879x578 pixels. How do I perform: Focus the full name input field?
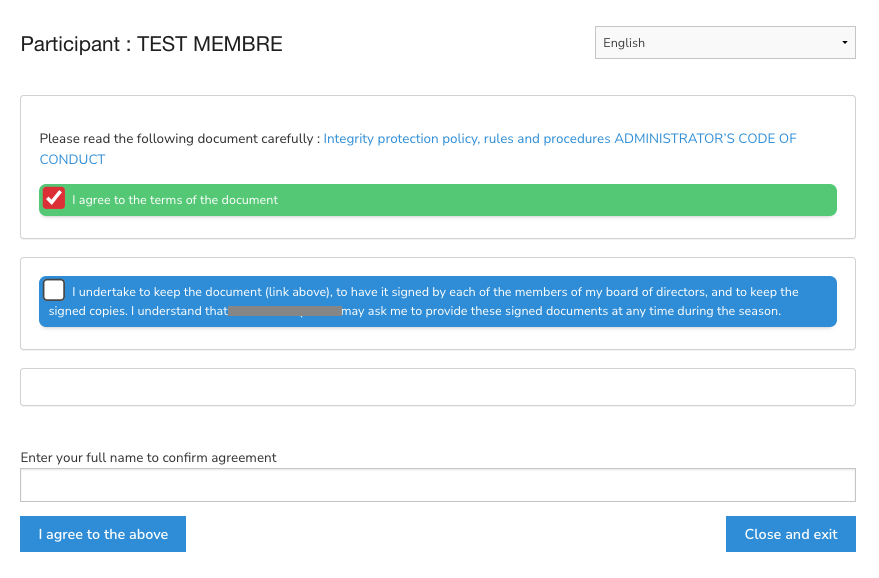[x=437, y=485]
